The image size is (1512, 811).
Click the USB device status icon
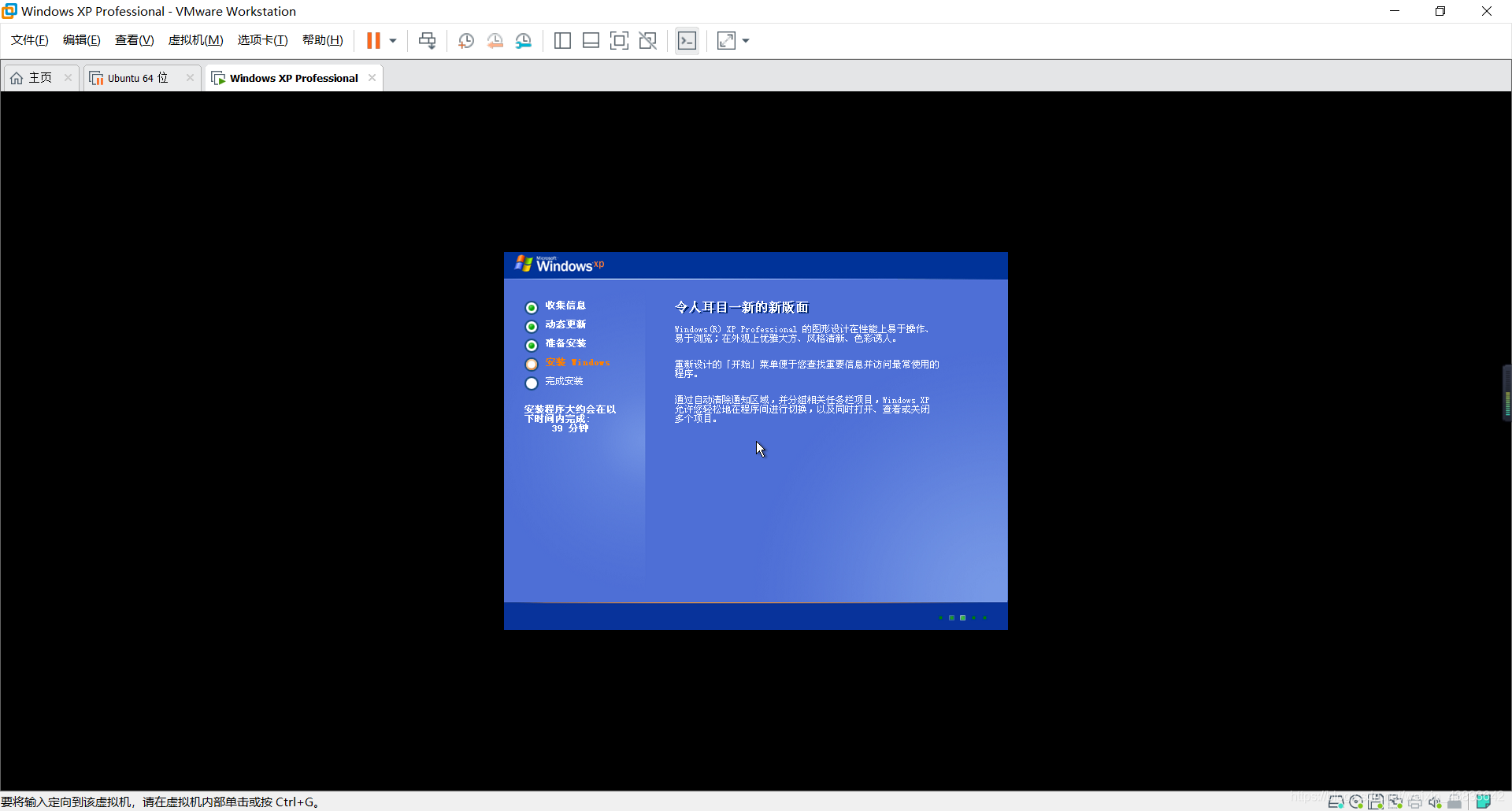click(1455, 802)
